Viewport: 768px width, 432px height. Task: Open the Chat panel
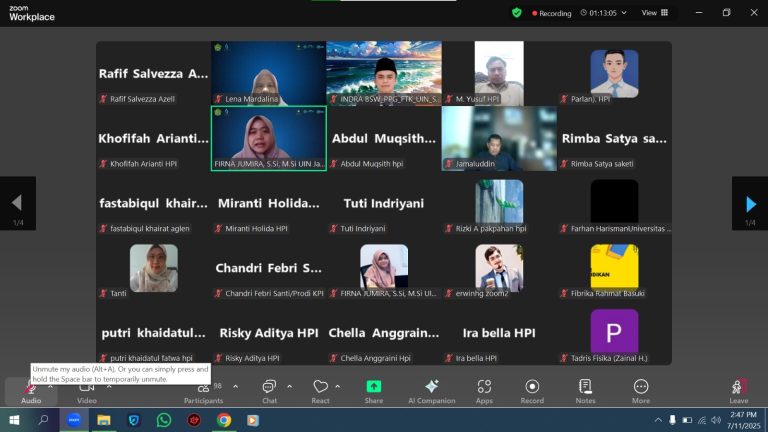tap(269, 390)
